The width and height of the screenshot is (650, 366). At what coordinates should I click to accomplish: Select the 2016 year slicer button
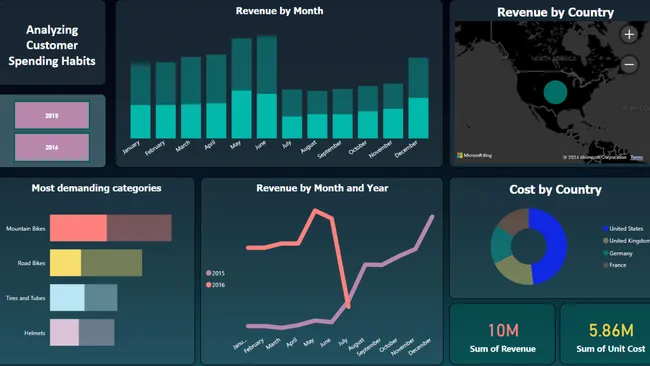(x=52, y=147)
